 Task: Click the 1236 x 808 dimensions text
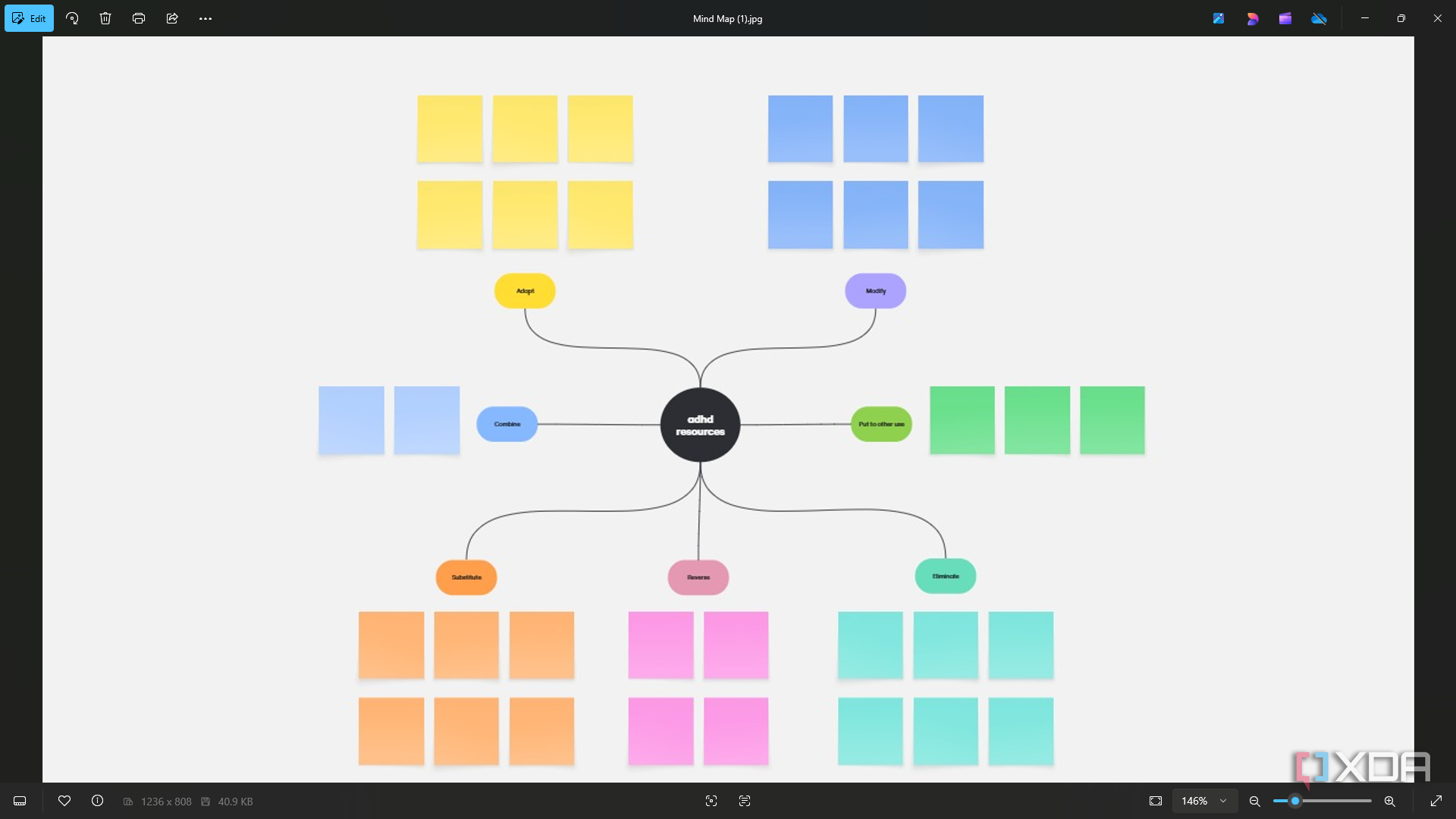pos(166,802)
